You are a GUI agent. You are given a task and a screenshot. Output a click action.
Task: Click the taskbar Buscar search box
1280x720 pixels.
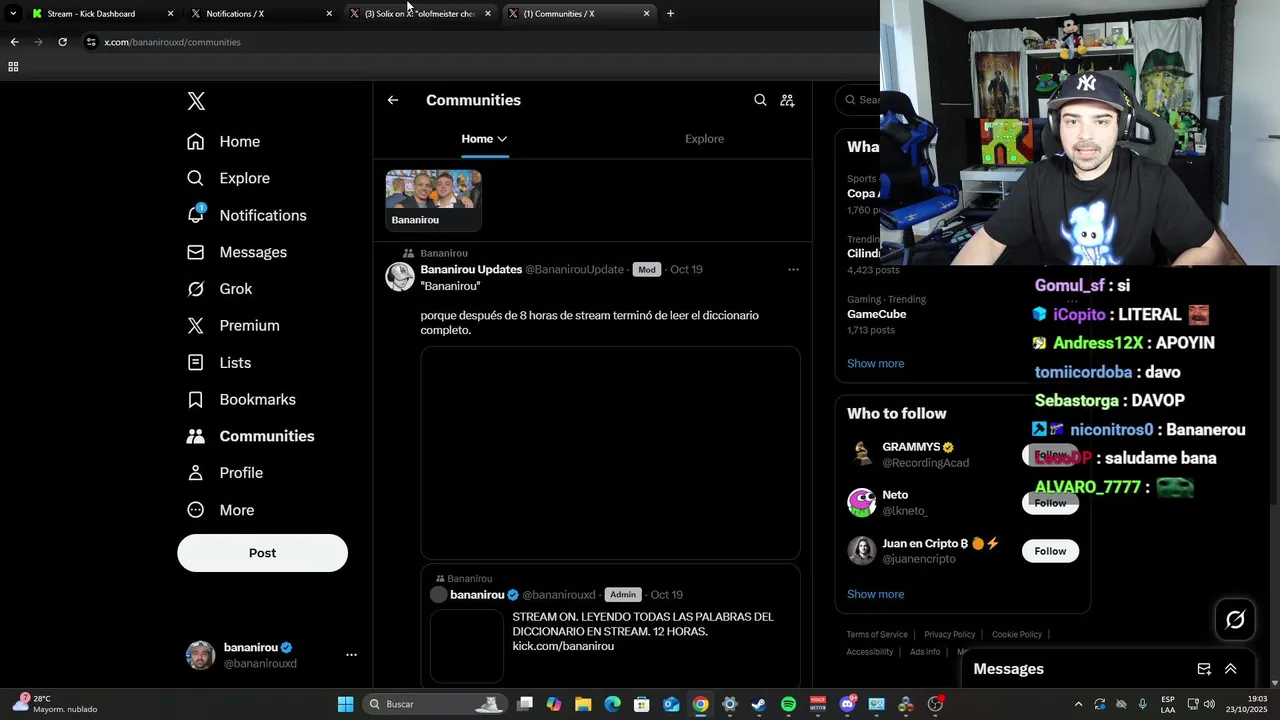[433, 704]
